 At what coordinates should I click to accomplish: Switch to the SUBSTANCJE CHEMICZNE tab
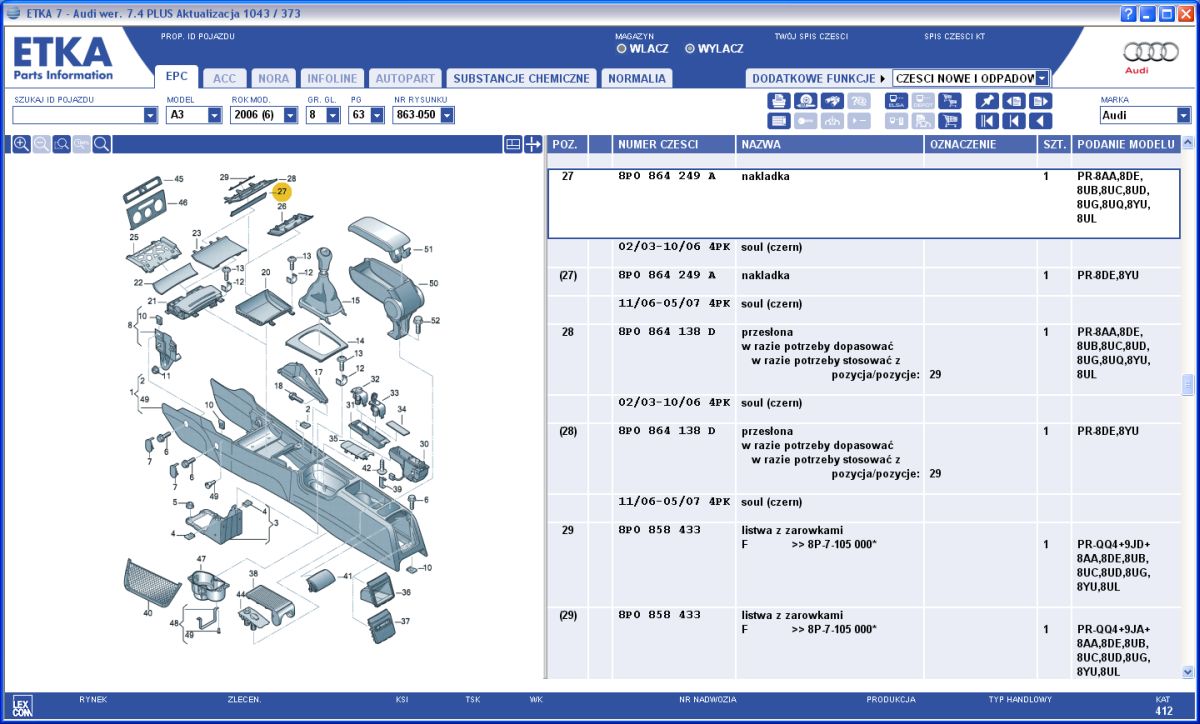pyautogui.click(x=521, y=78)
